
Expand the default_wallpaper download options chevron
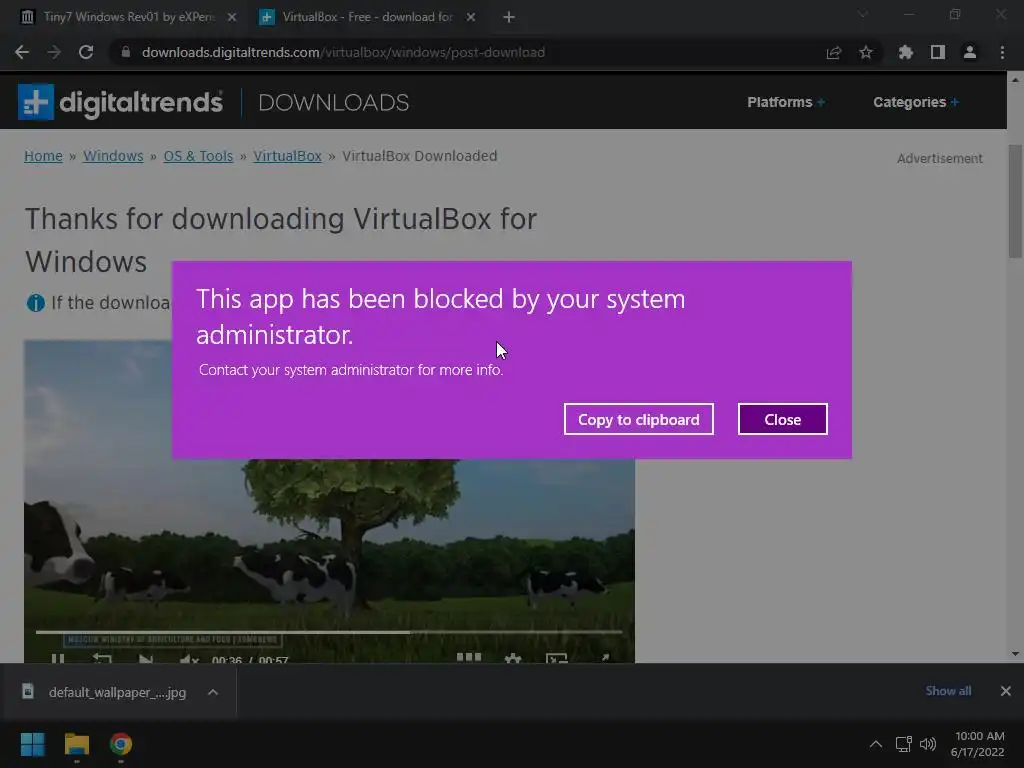click(x=213, y=692)
